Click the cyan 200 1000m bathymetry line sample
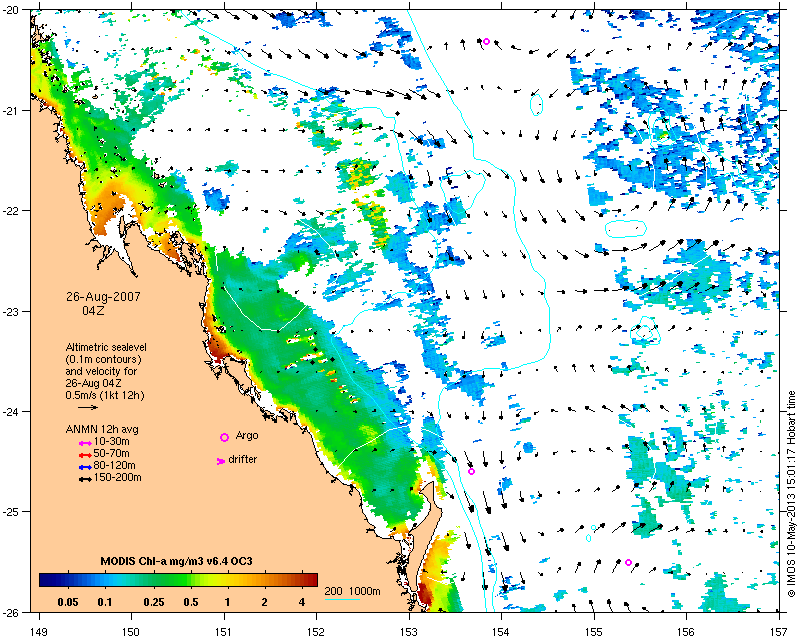This screenshot has width=800, height=640. coord(342,599)
